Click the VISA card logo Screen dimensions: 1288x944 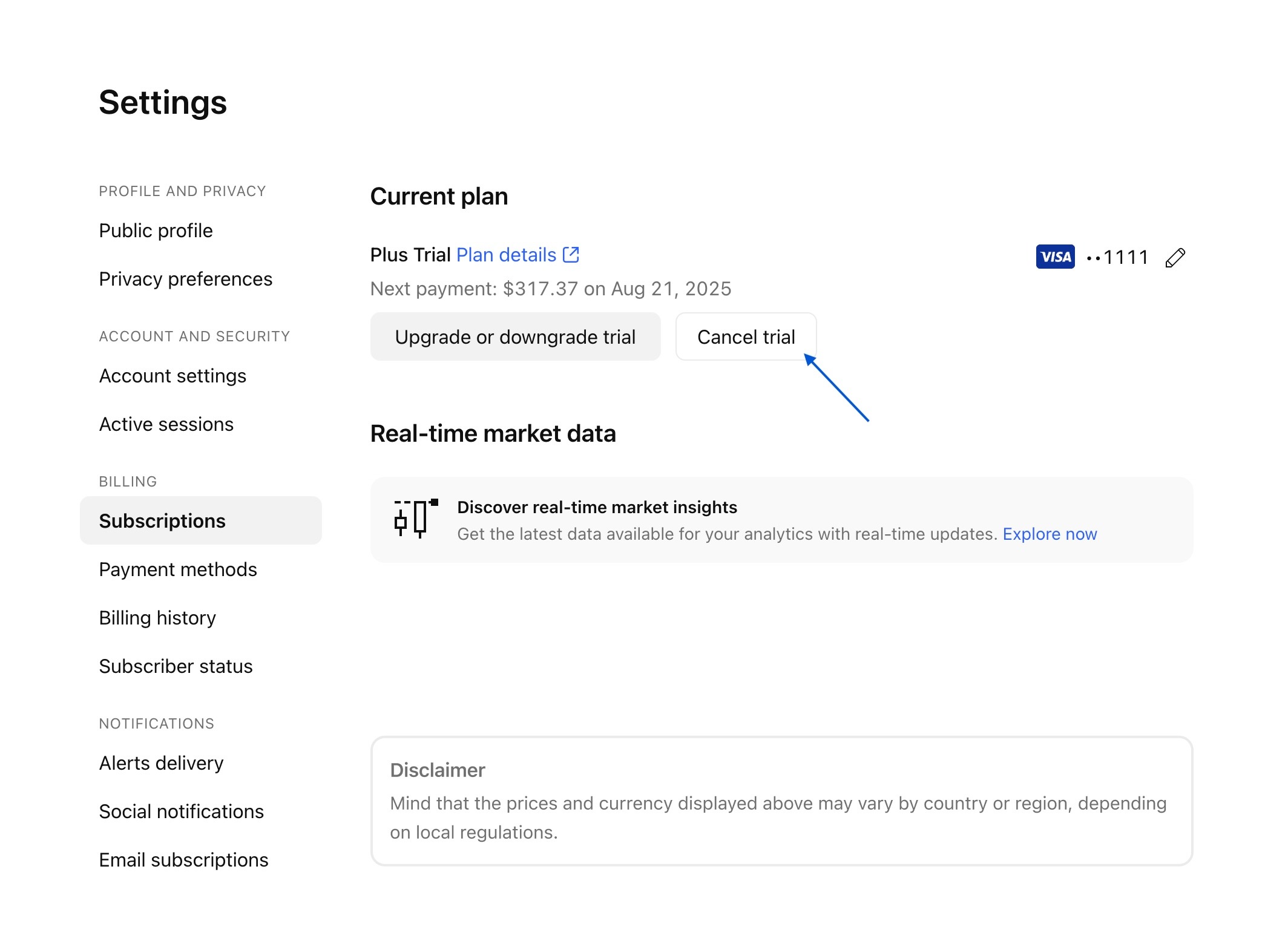tap(1055, 257)
